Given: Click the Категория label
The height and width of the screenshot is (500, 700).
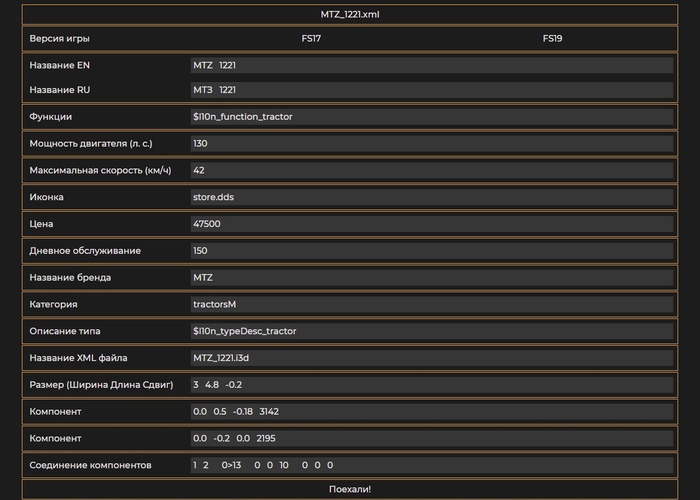Looking at the screenshot, I should pyautogui.click(x=53, y=304).
